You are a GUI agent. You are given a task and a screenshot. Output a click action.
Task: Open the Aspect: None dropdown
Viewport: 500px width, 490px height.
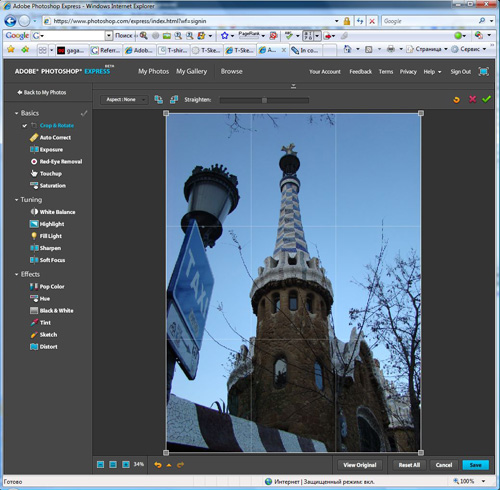click(x=124, y=99)
